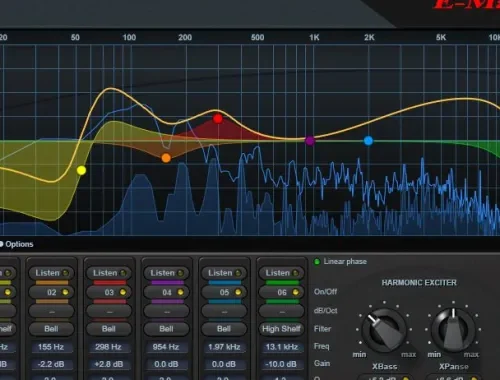Click the '100' frequency scale label
This screenshot has height=380, width=500.
click(x=129, y=37)
